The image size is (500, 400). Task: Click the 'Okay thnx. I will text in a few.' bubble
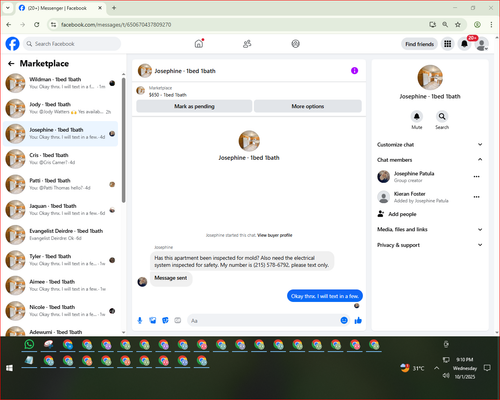coord(325,296)
